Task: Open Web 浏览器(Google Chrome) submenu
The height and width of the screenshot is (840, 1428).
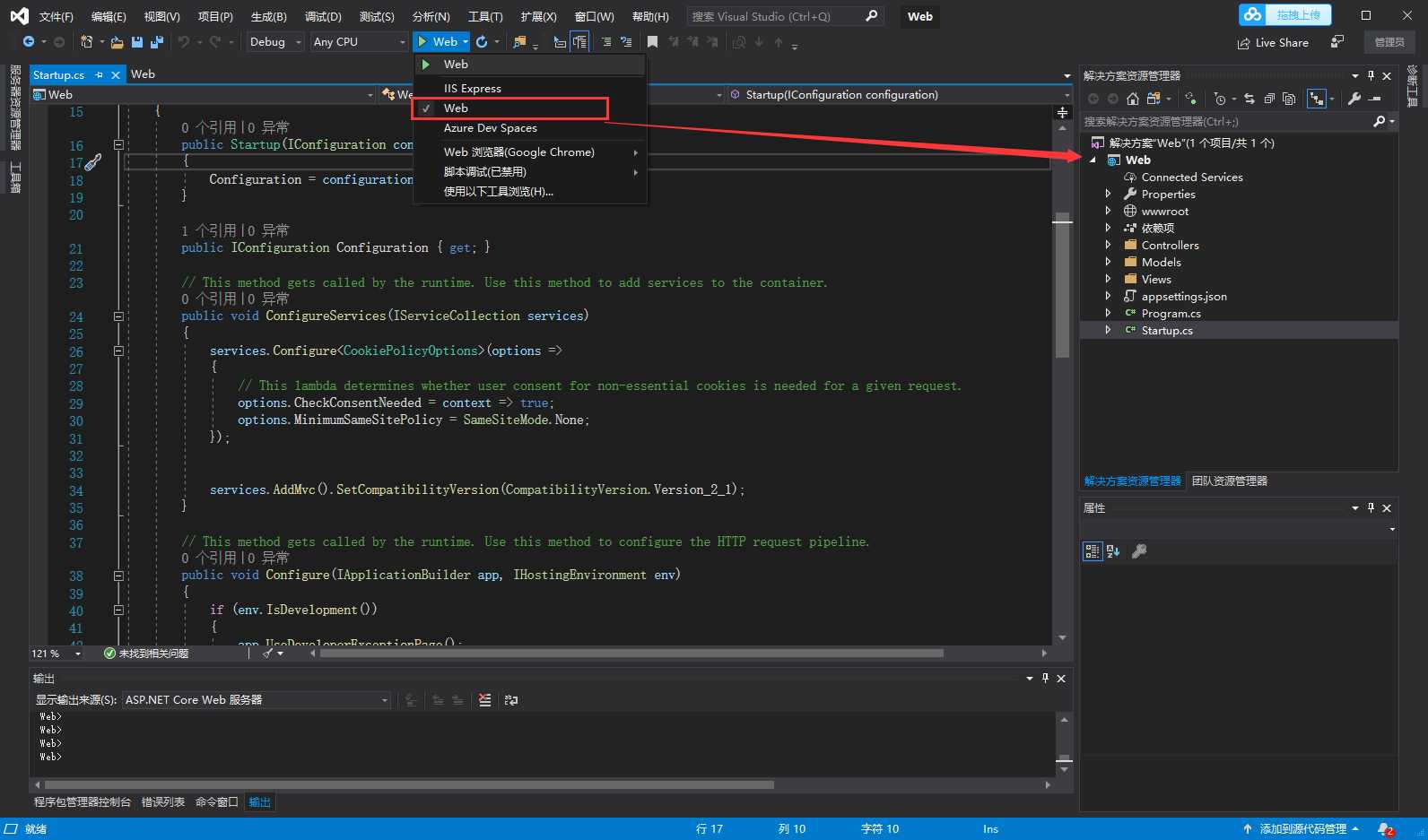Action: coord(529,152)
